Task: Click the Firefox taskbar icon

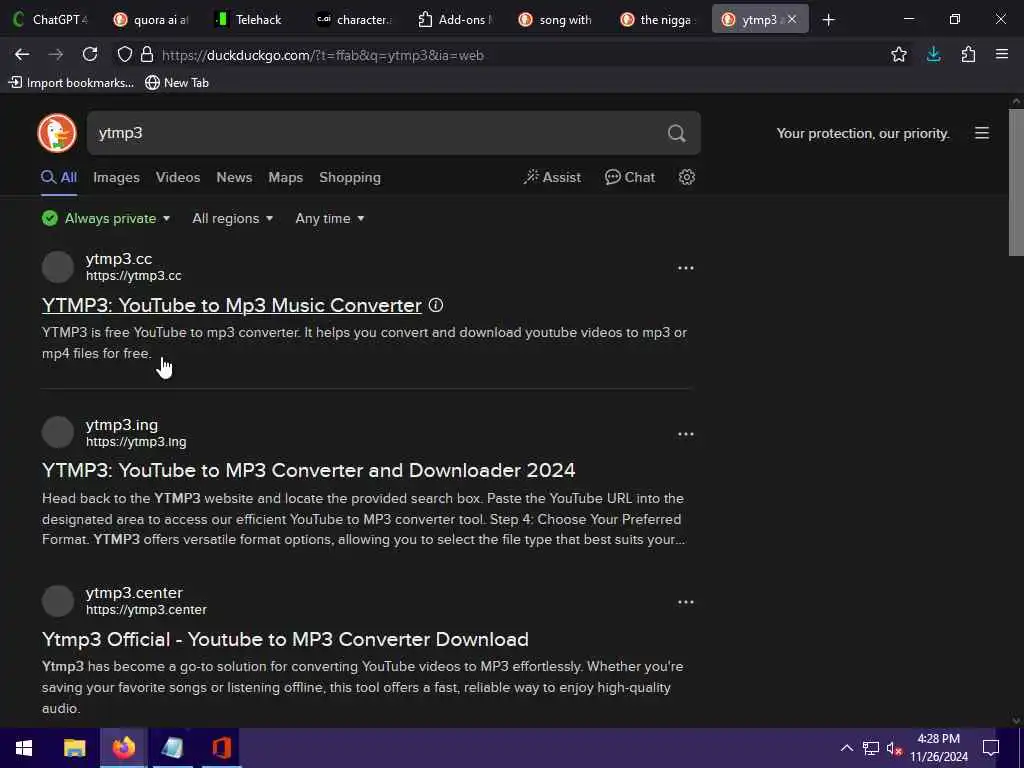Action: pyautogui.click(x=123, y=748)
